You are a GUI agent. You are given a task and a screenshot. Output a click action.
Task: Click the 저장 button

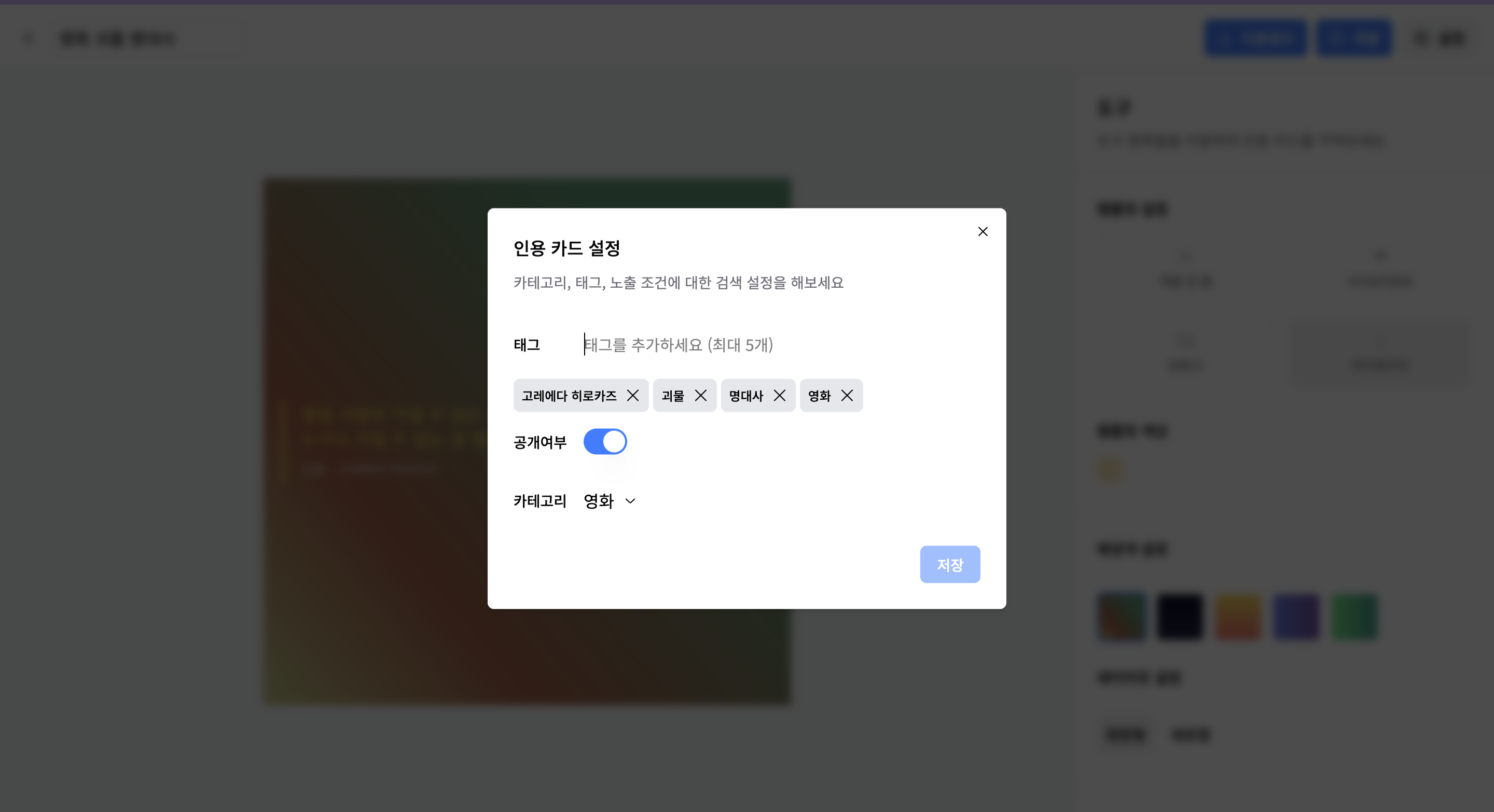point(949,564)
